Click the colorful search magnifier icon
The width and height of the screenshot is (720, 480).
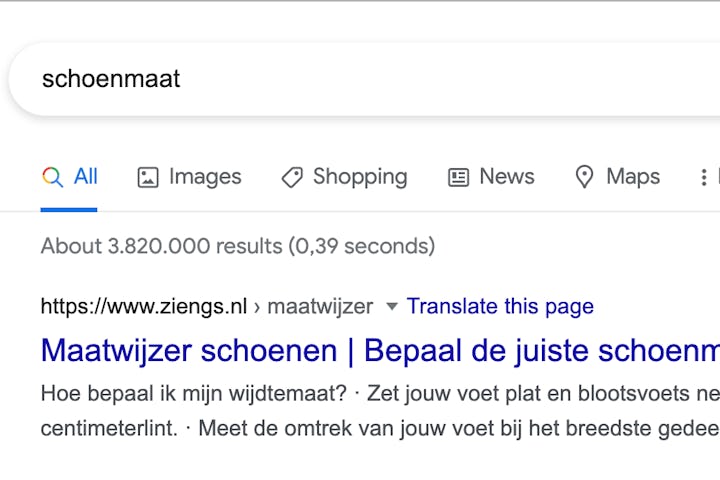coord(52,177)
